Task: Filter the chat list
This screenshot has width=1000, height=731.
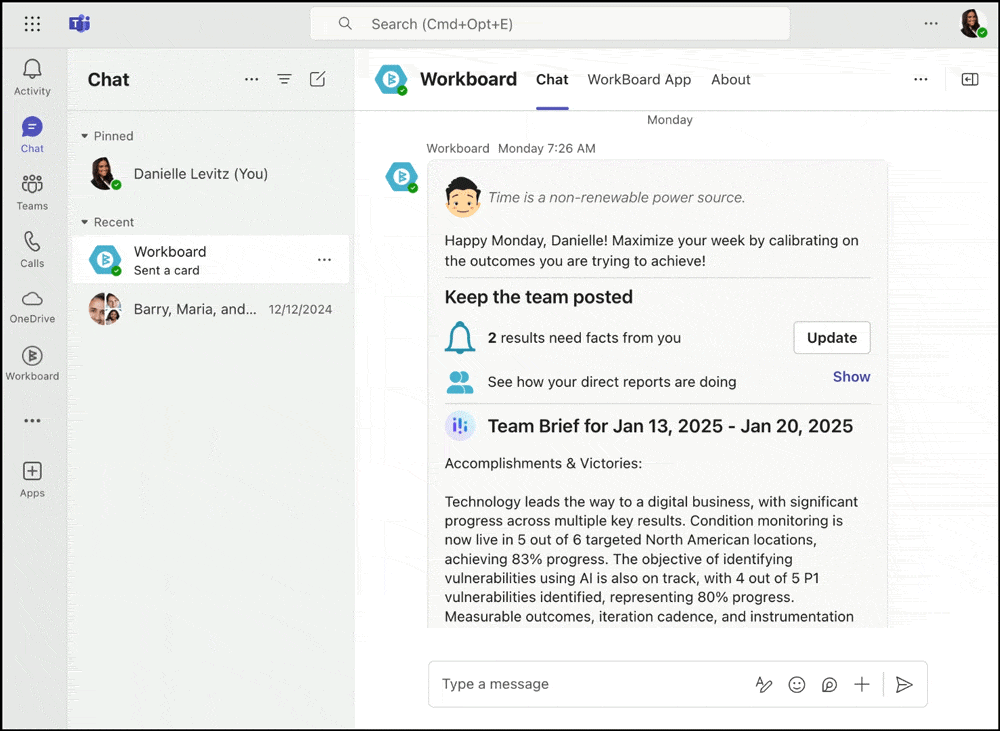Action: coord(284,79)
